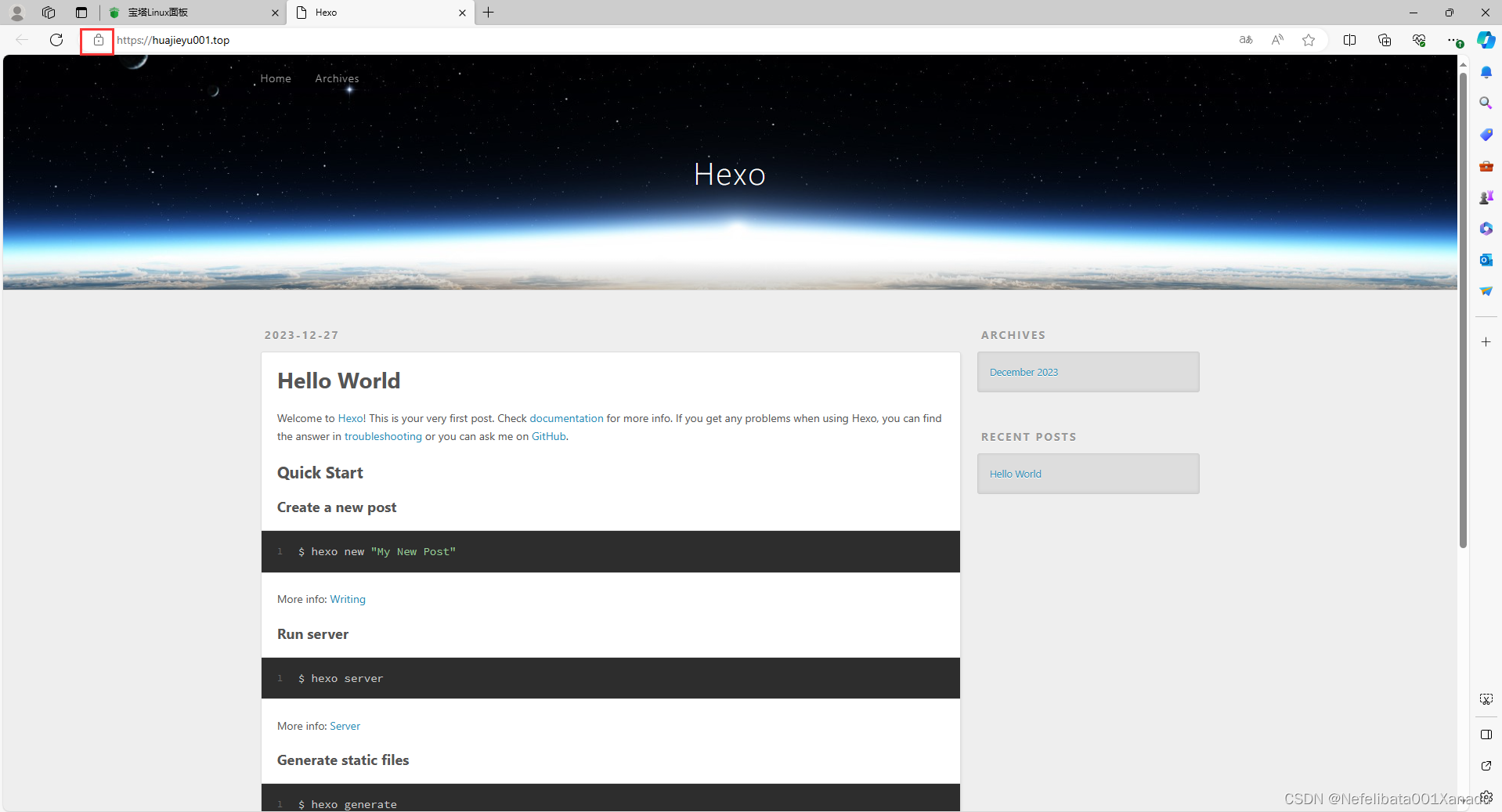
Task: Open the Server more-info link
Action: pyautogui.click(x=345, y=726)
